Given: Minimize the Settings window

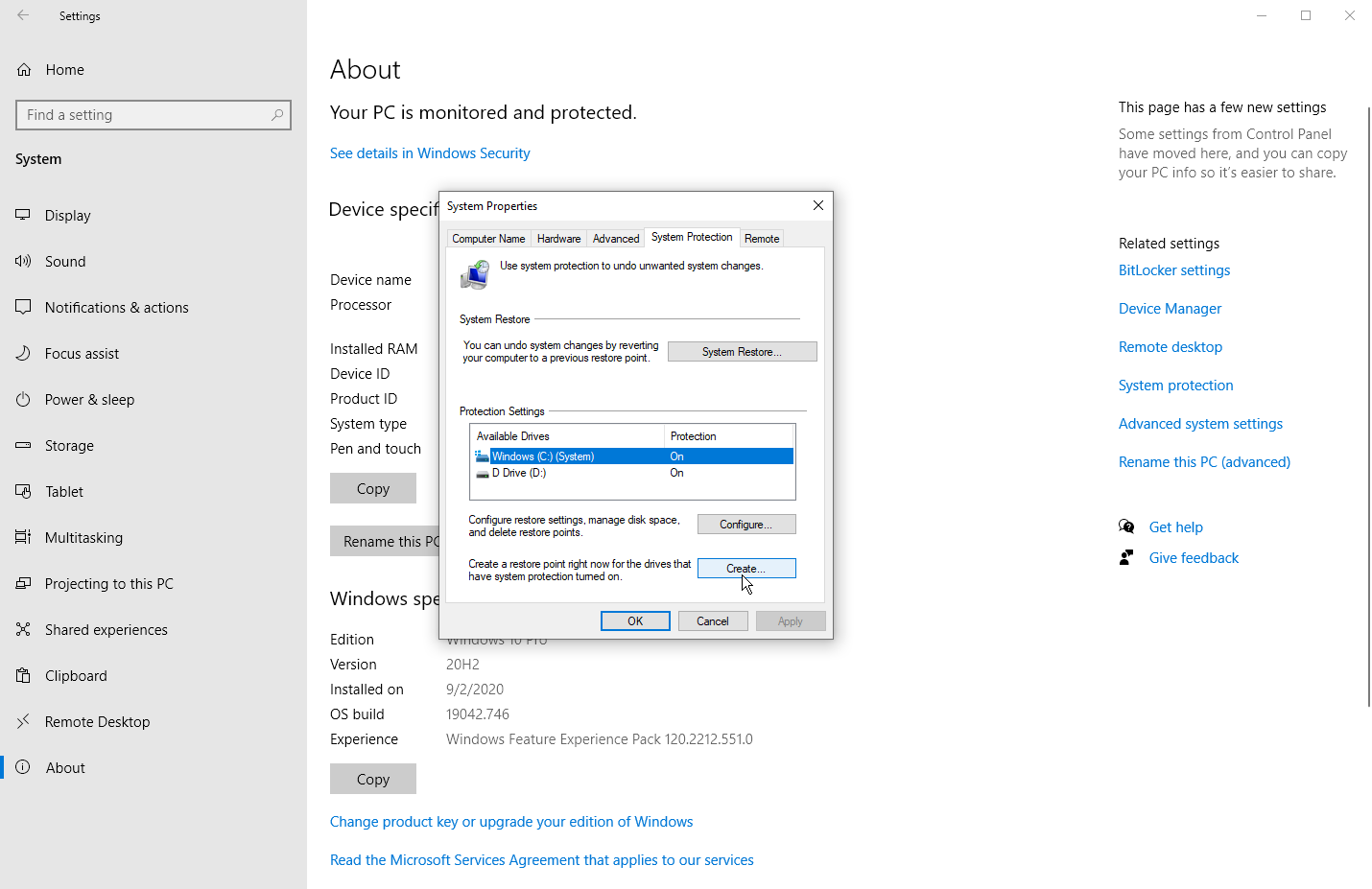Looking at the screenshot, I should (1262, 15).
